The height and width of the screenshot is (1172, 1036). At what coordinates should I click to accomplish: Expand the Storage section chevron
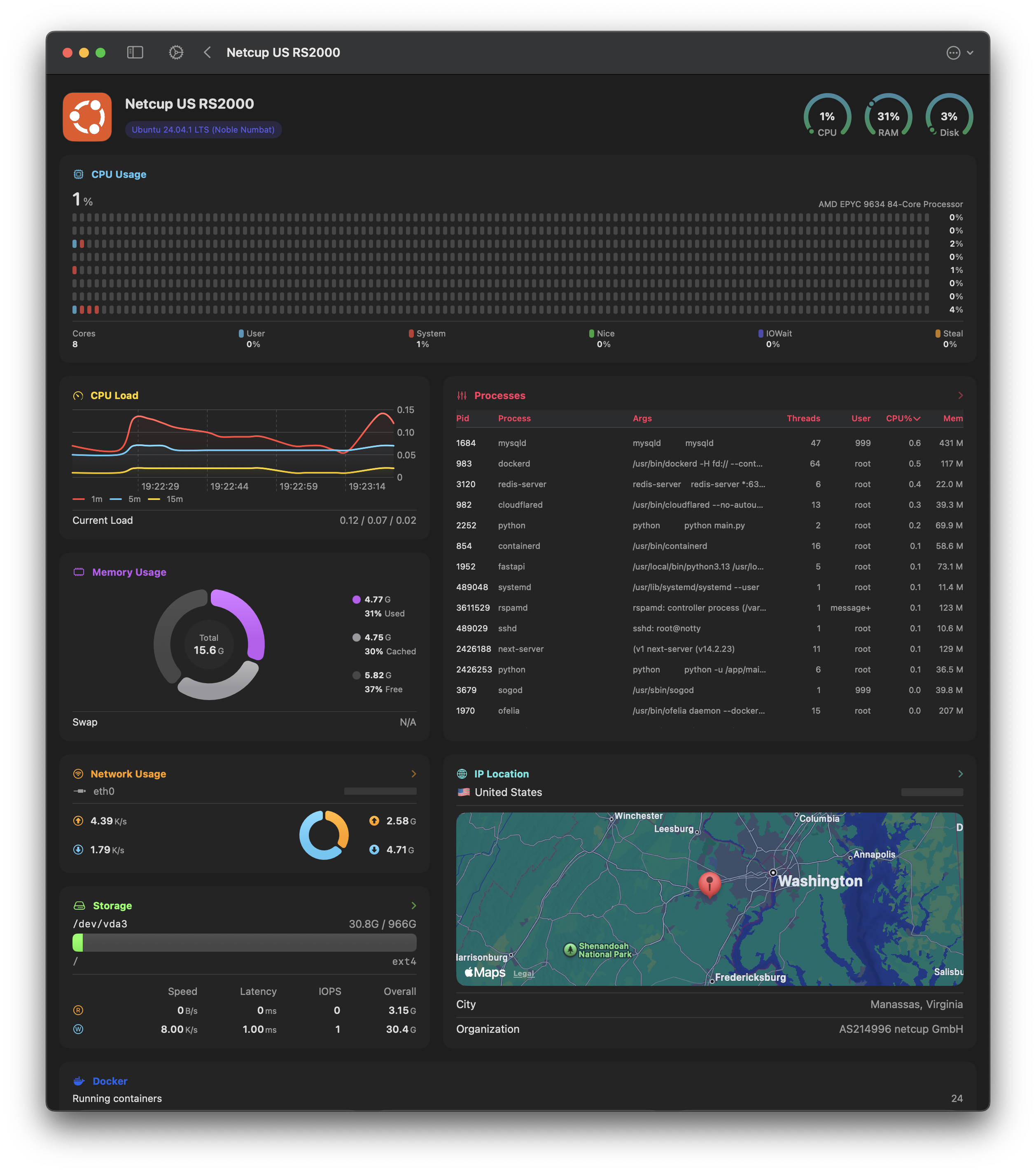coord(413,906)
